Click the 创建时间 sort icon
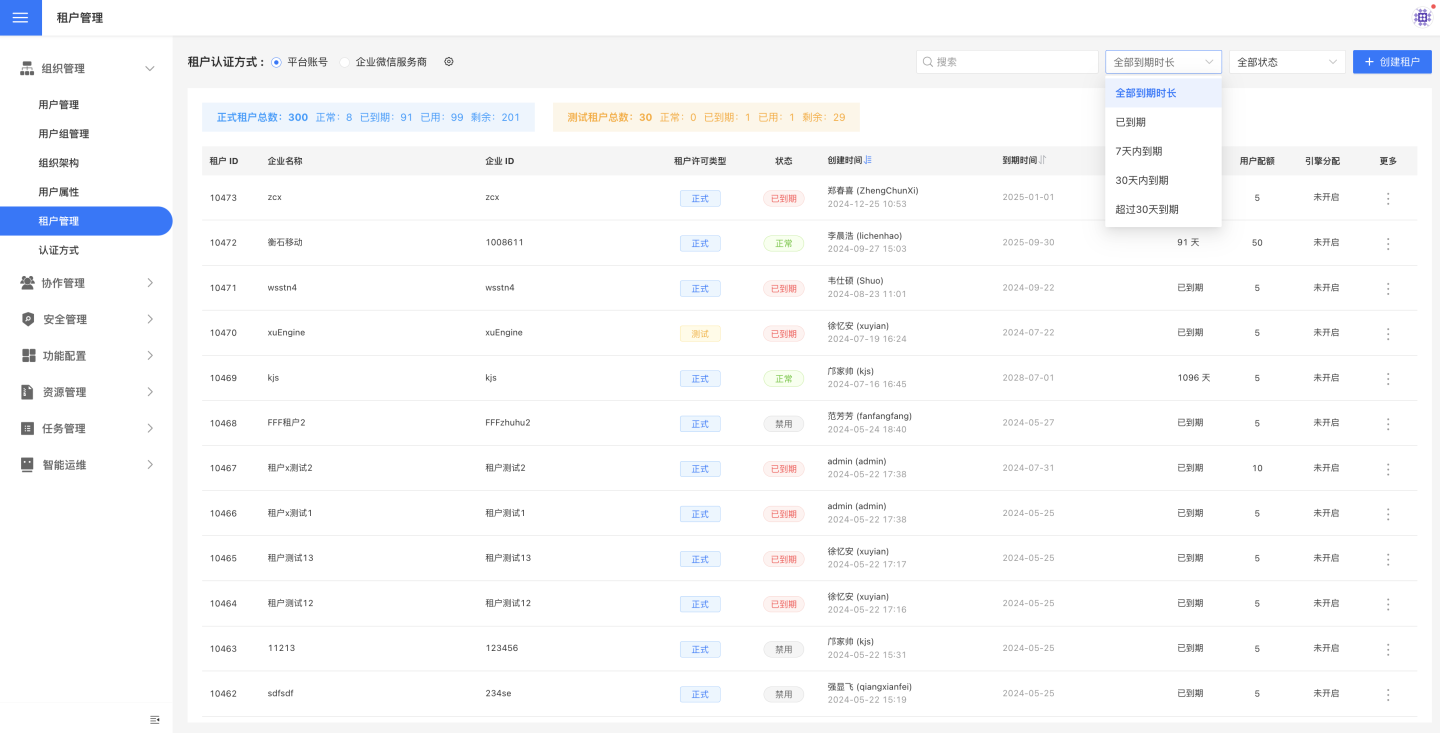1440x733 pixels. [868, 160]
